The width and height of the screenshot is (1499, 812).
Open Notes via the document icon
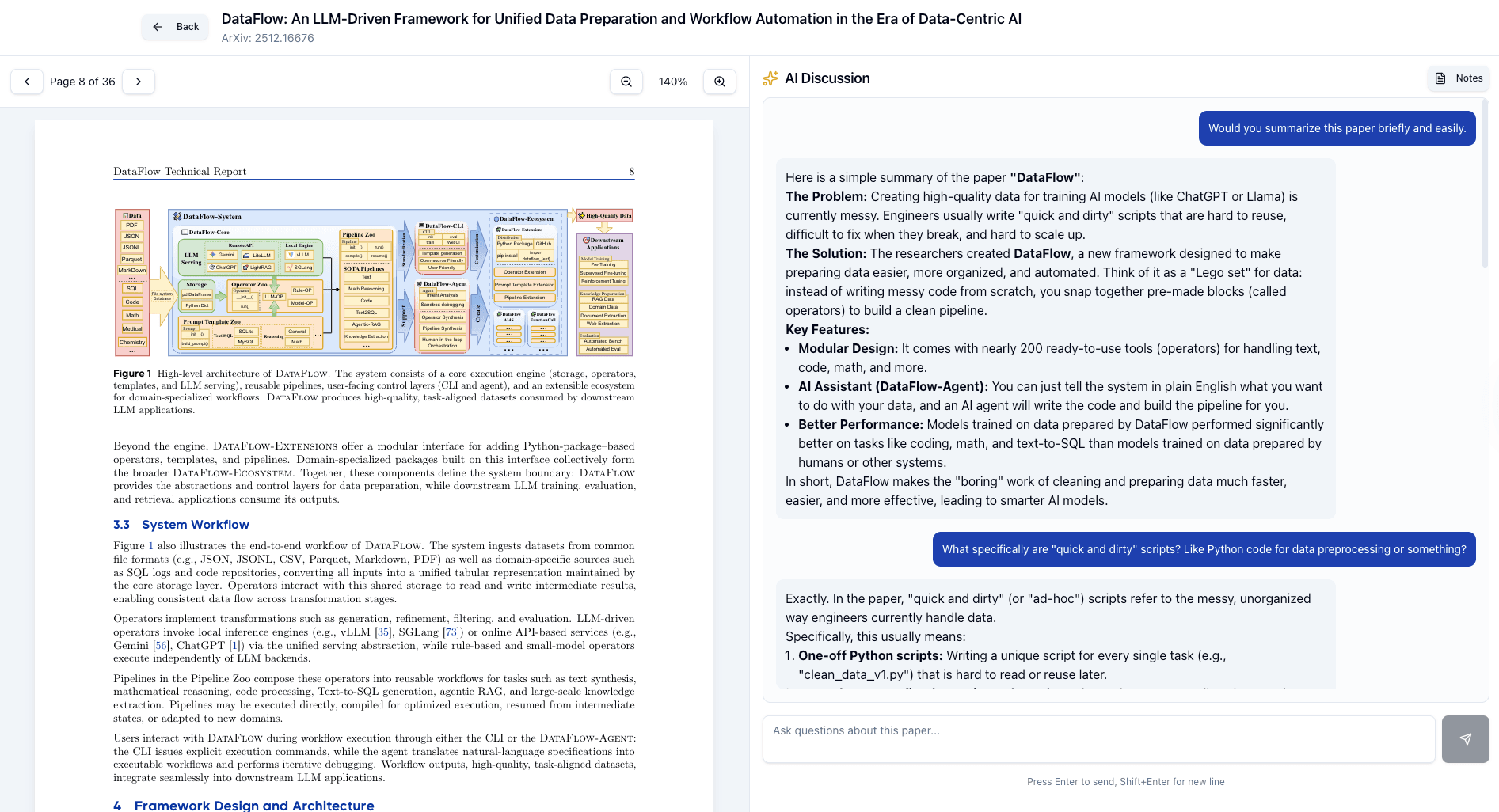point(1440,78)
